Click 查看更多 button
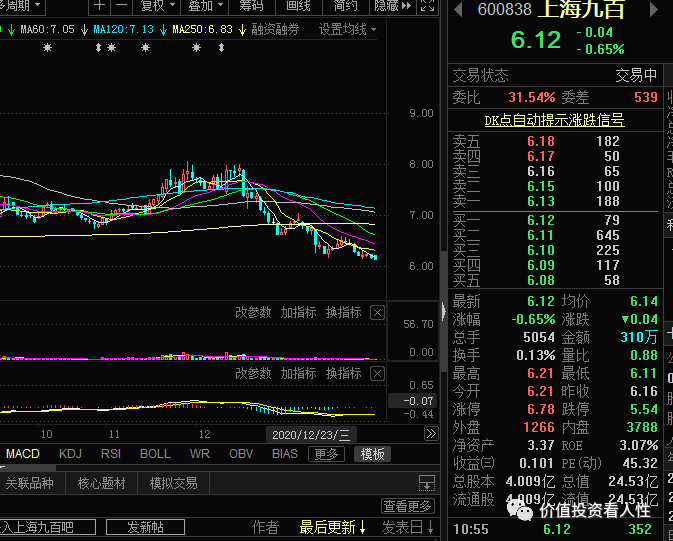The image size is (673, 541). (x=407, y=506)
